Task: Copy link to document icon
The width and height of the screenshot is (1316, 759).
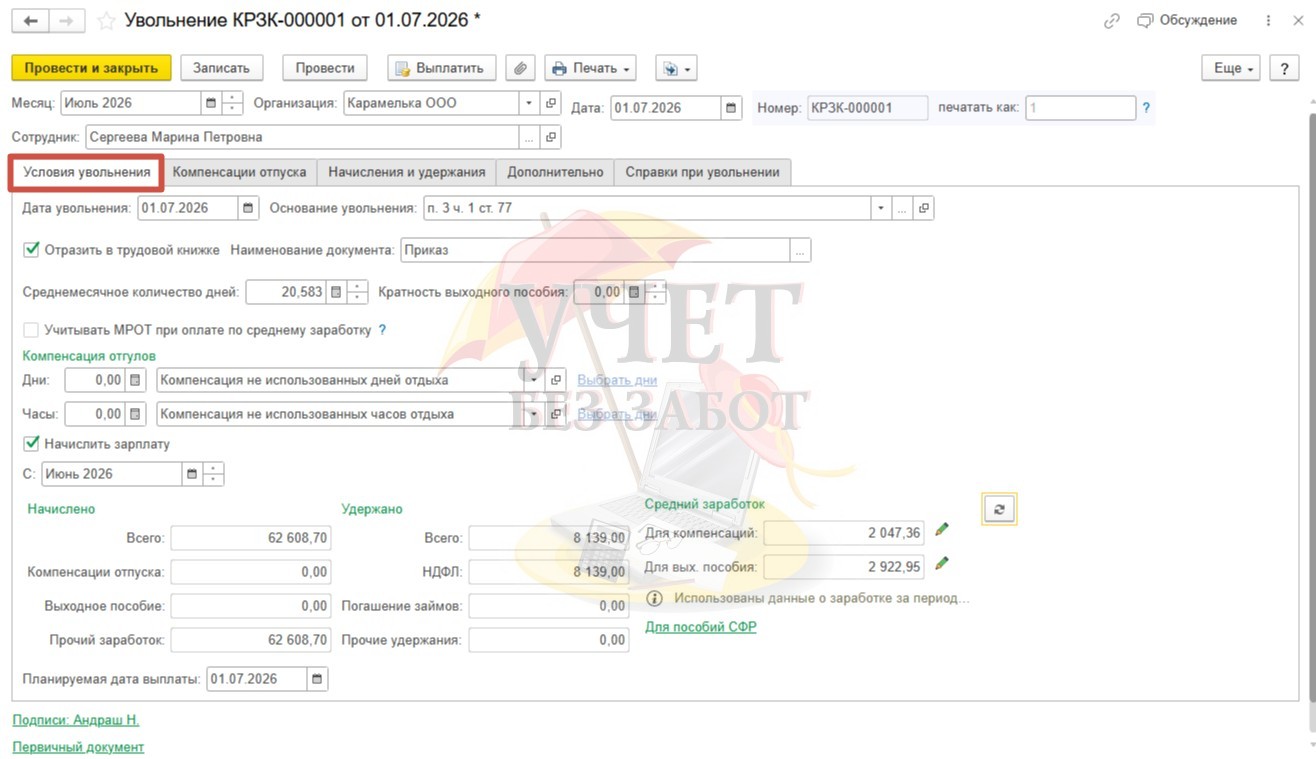Action: [x=1112, y=21]
